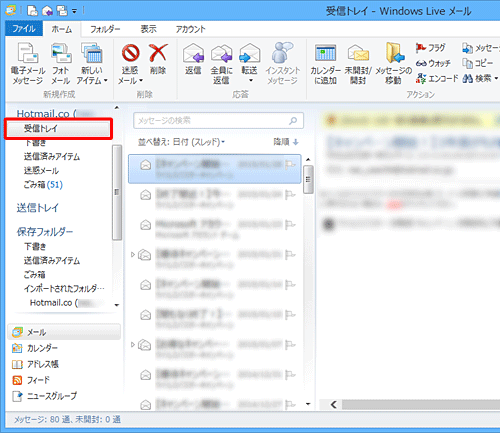Switch to the フォルダー ribbon tab
500x433 pixels.
(x=105, y=29)
